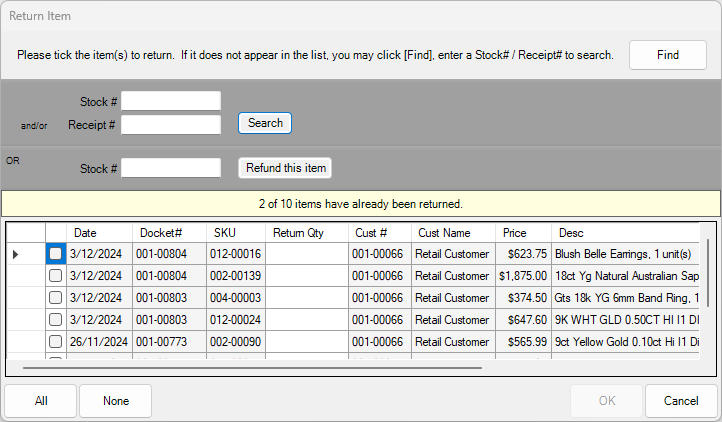The height and width of the screenshot is (422, 722).
Task: Focus the Receipt # text field
Action: pos(171,125)
